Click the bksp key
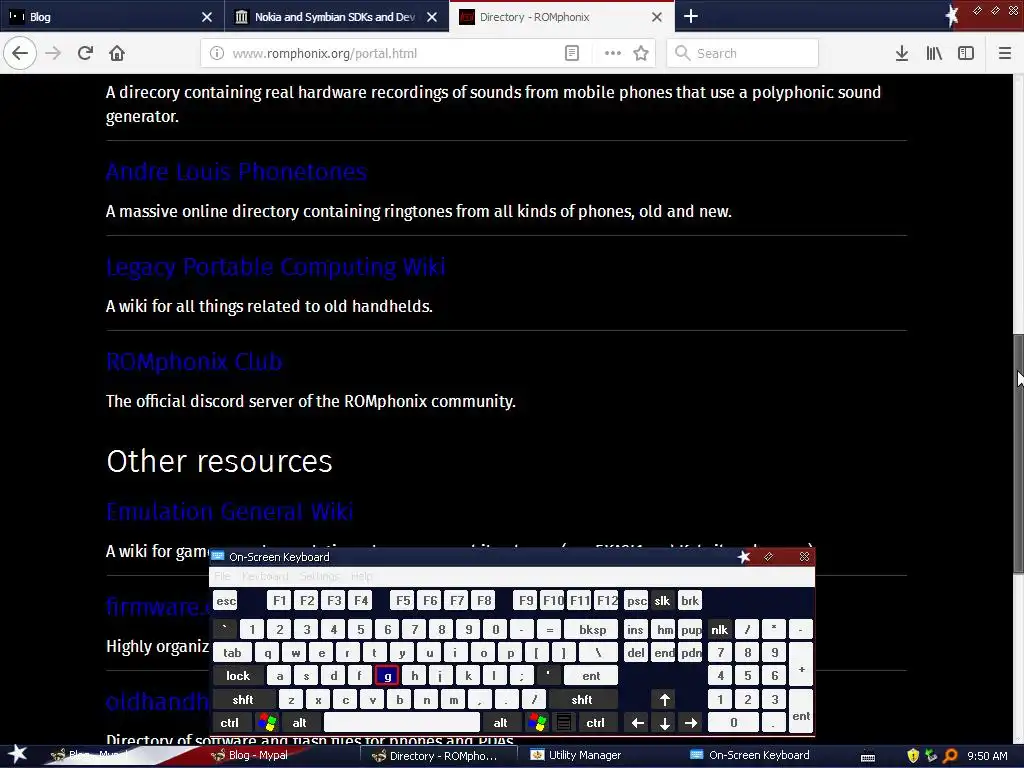Screen dimensions: 1024x768 pyautogui.click(x=592, y=630)
